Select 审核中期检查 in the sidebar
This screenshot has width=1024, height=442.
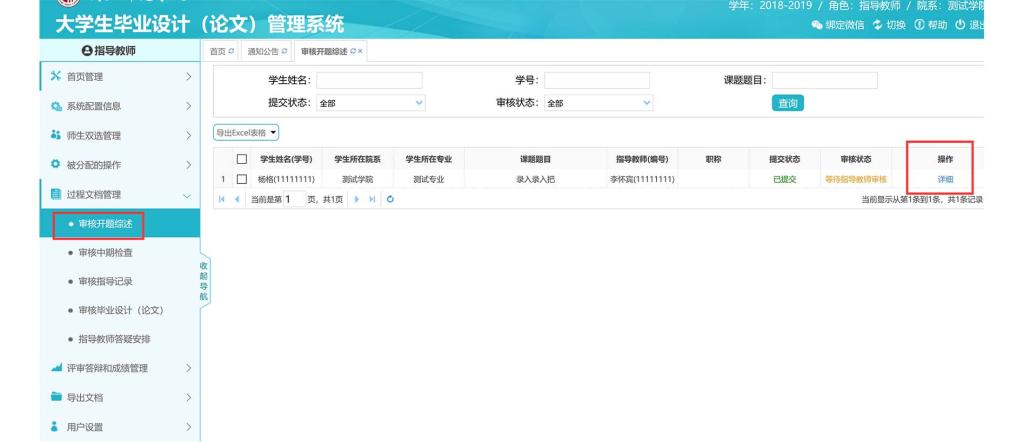pyautogui.click(x=108, y=253)
